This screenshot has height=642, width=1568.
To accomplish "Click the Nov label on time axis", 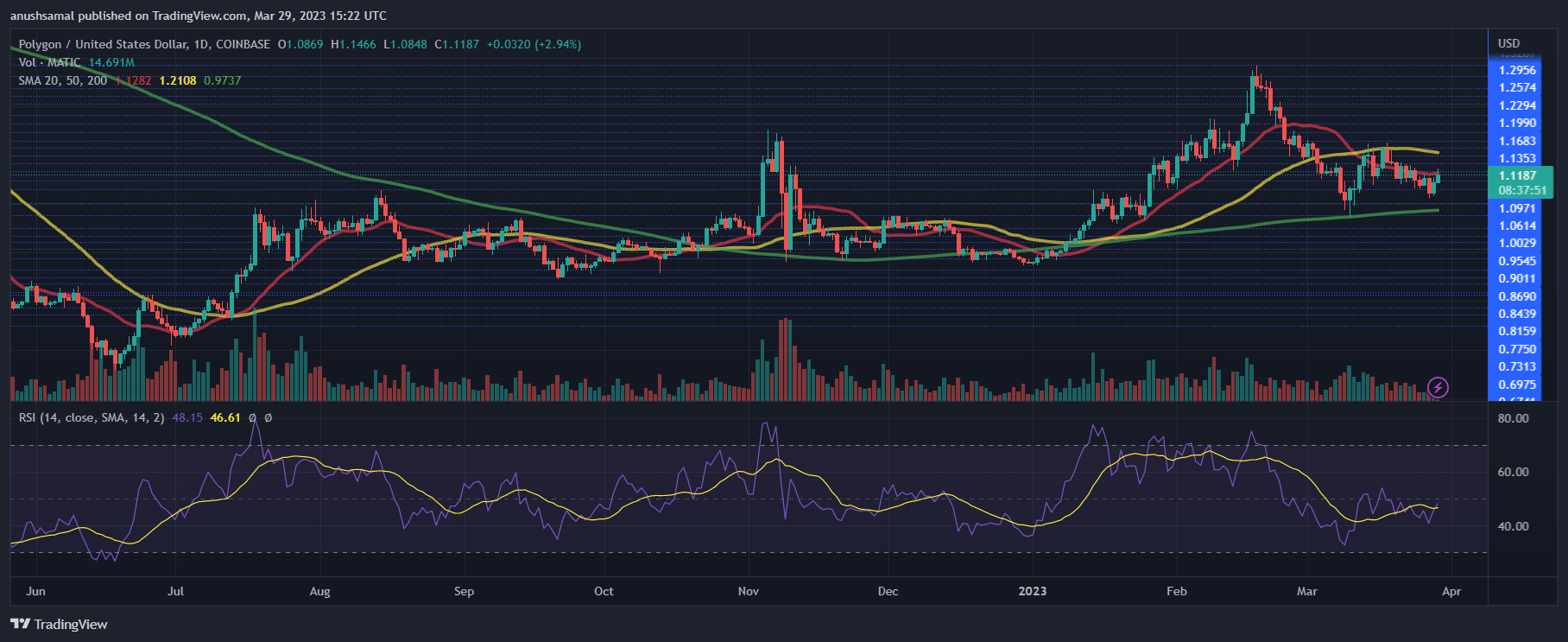I will click(748, 591).
